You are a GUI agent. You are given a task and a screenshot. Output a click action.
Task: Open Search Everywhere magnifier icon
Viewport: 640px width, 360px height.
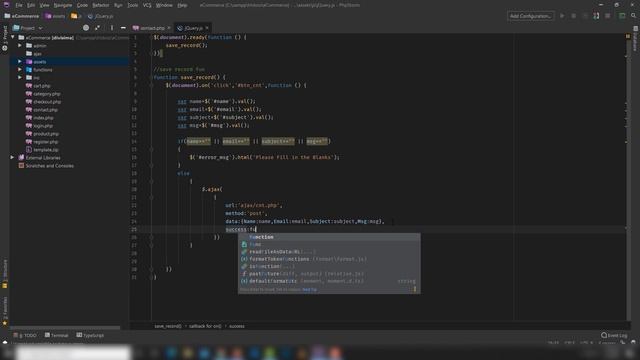[x=633, y=16]
